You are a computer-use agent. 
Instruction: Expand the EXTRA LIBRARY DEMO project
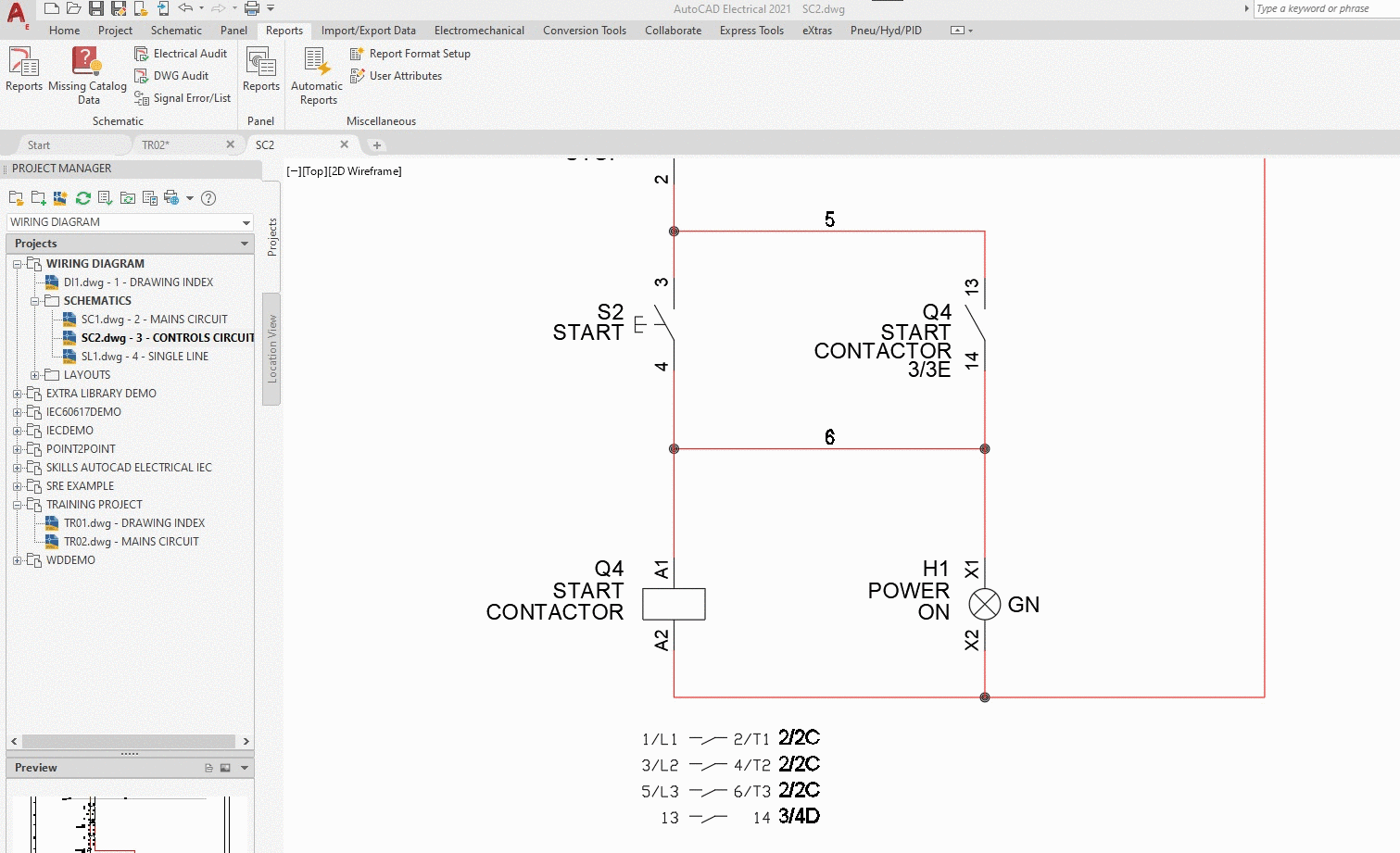(17, 394)
